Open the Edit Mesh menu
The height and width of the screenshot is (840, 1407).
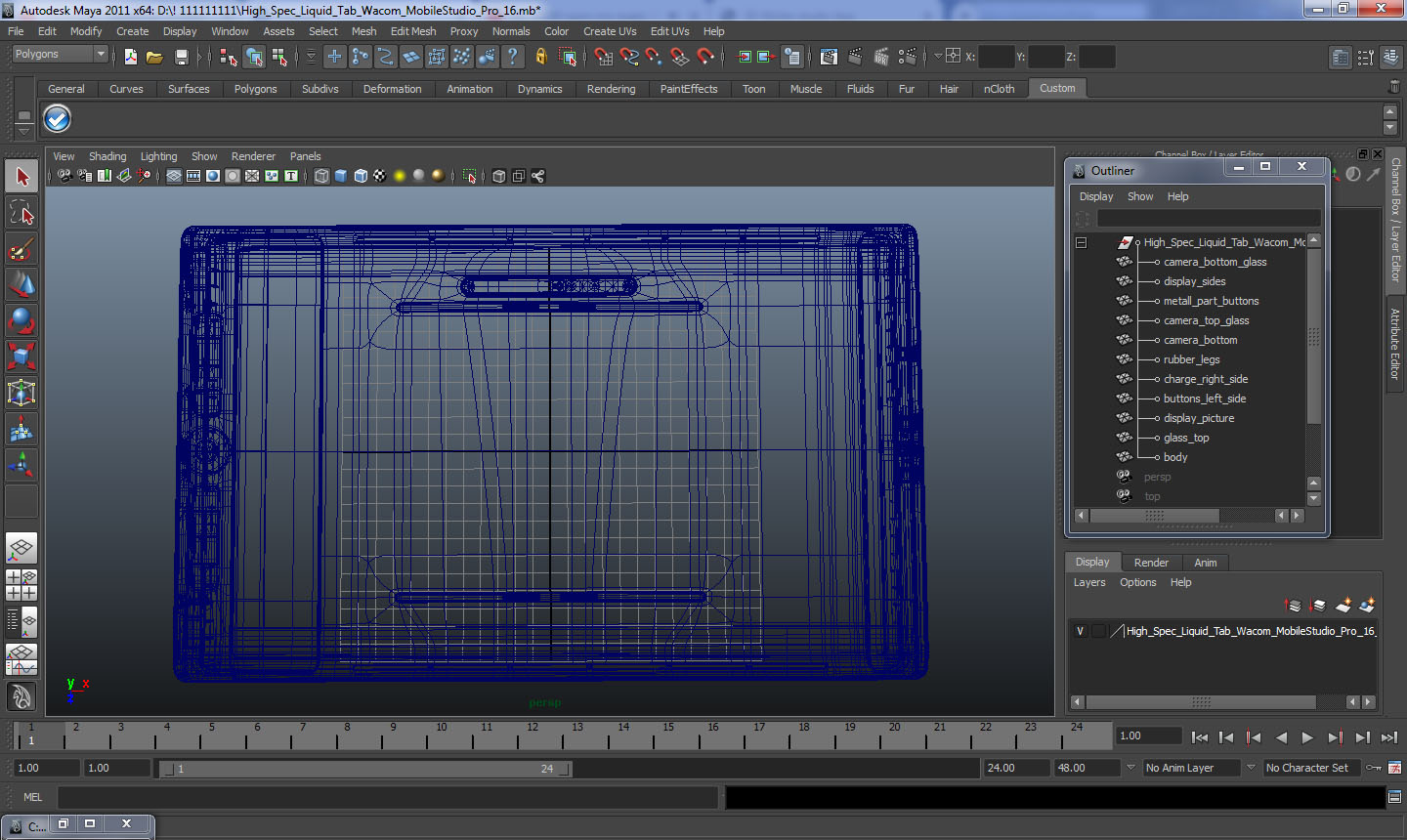click(x=413, y=31)
